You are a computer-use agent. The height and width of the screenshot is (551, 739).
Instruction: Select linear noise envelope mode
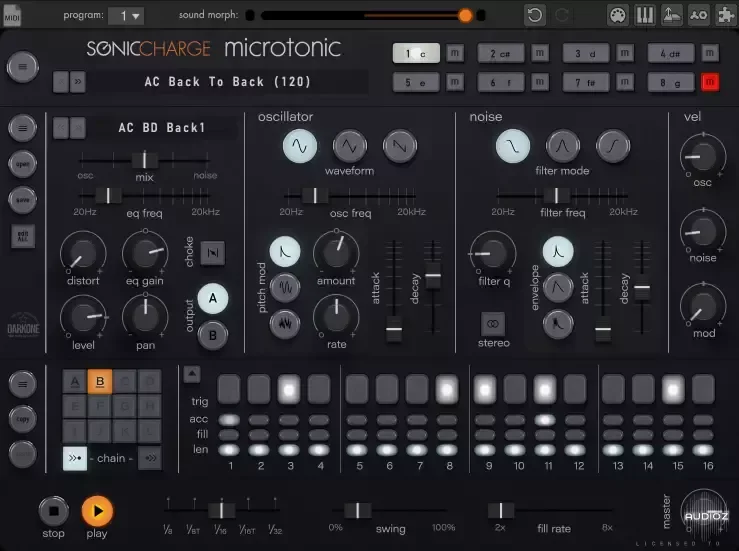click(558, 287)
